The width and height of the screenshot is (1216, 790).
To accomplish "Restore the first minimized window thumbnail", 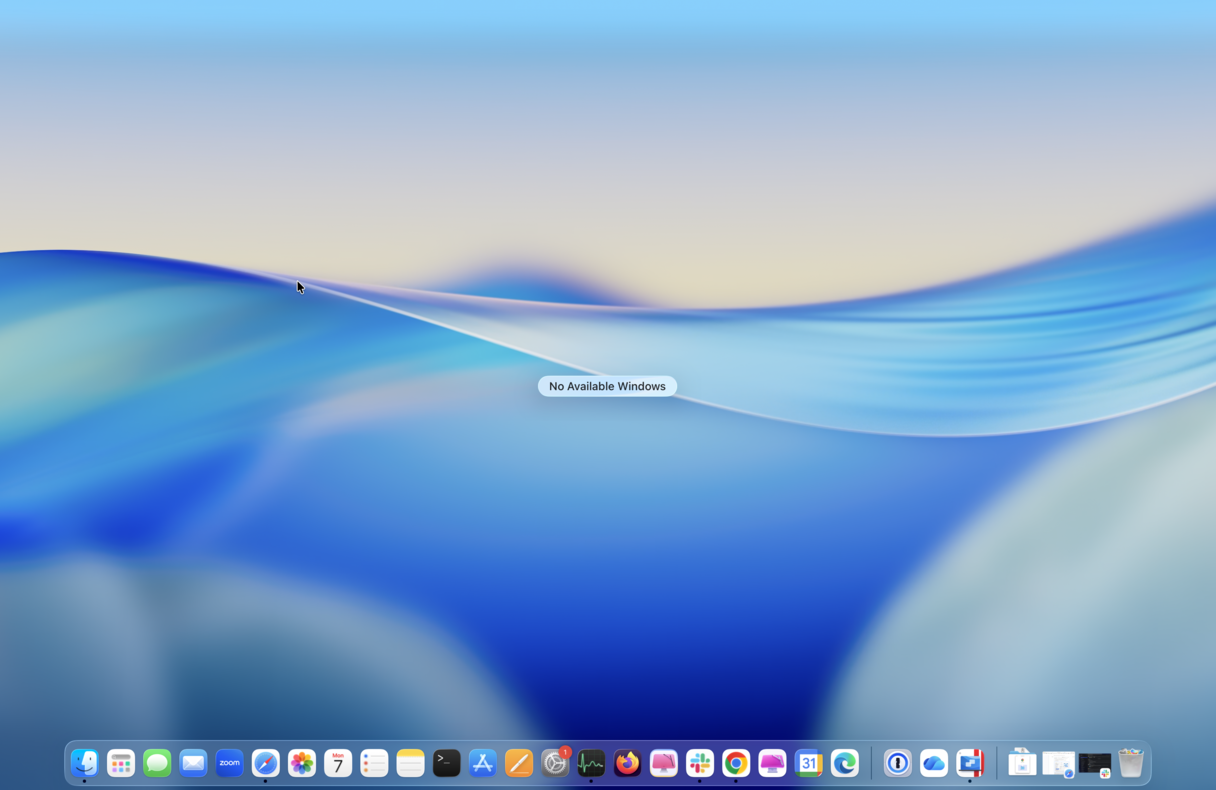I will point(1022,763).
